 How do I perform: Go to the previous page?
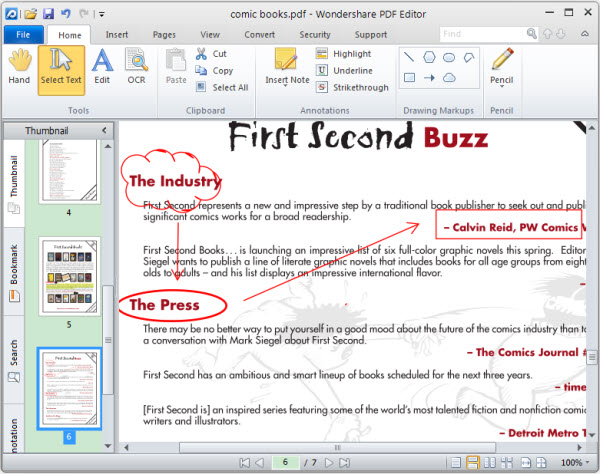pos(260,463)
